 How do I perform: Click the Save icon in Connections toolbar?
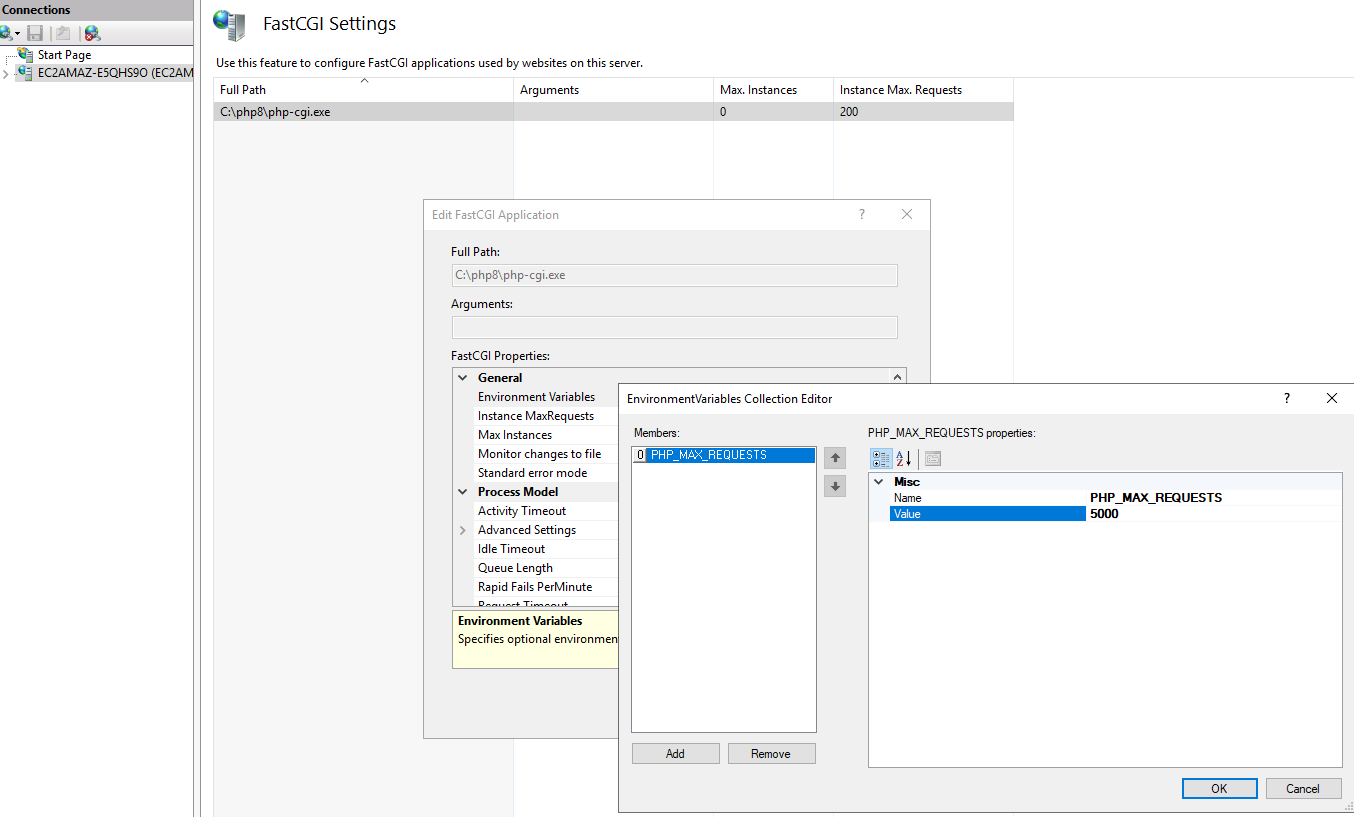(x=36, y=33)
